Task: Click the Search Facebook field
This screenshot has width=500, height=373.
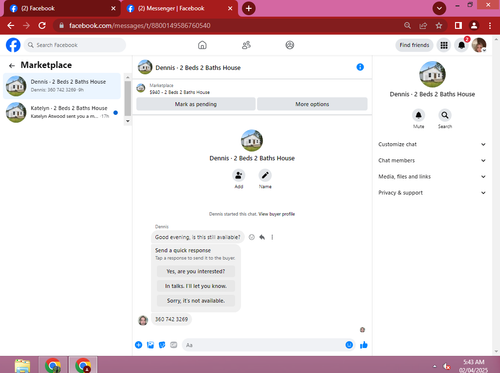Action: (75, 45)
